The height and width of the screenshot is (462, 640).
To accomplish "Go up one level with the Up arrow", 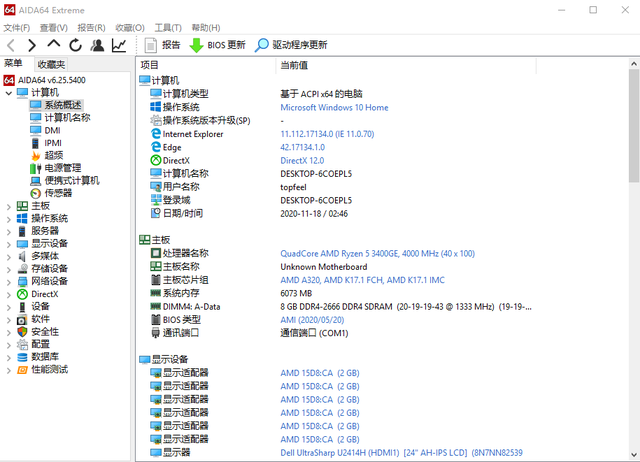I will pos(53,44).
